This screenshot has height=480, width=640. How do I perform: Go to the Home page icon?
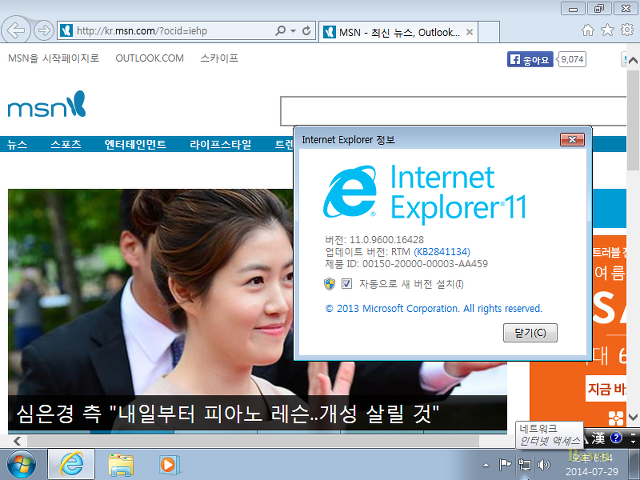[588, 30]
